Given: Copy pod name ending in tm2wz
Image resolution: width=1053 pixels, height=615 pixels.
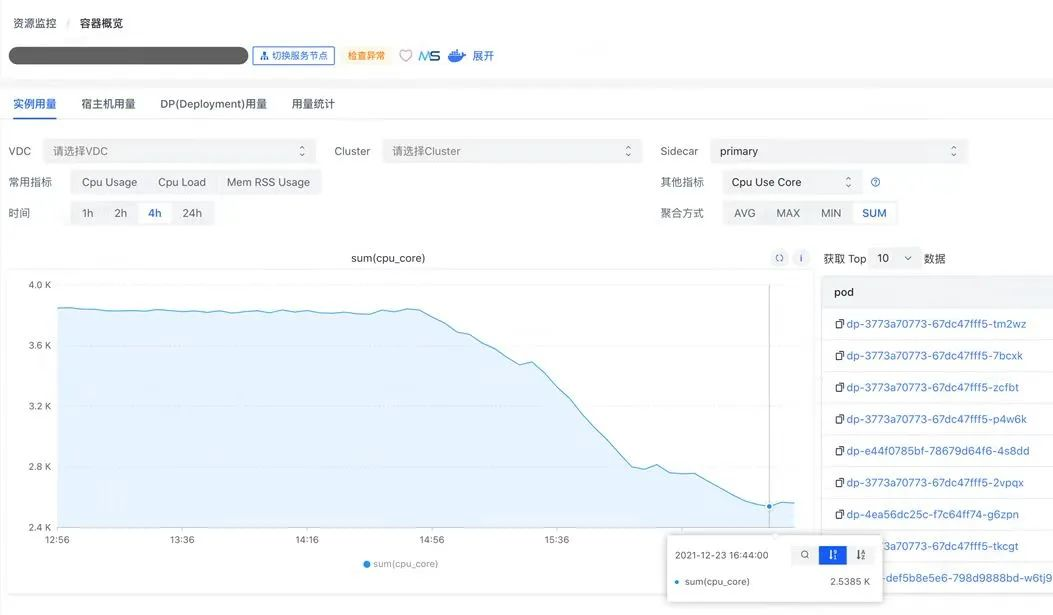Looking at the screenshot, I should pyautogui.click(x=840, y=324).
